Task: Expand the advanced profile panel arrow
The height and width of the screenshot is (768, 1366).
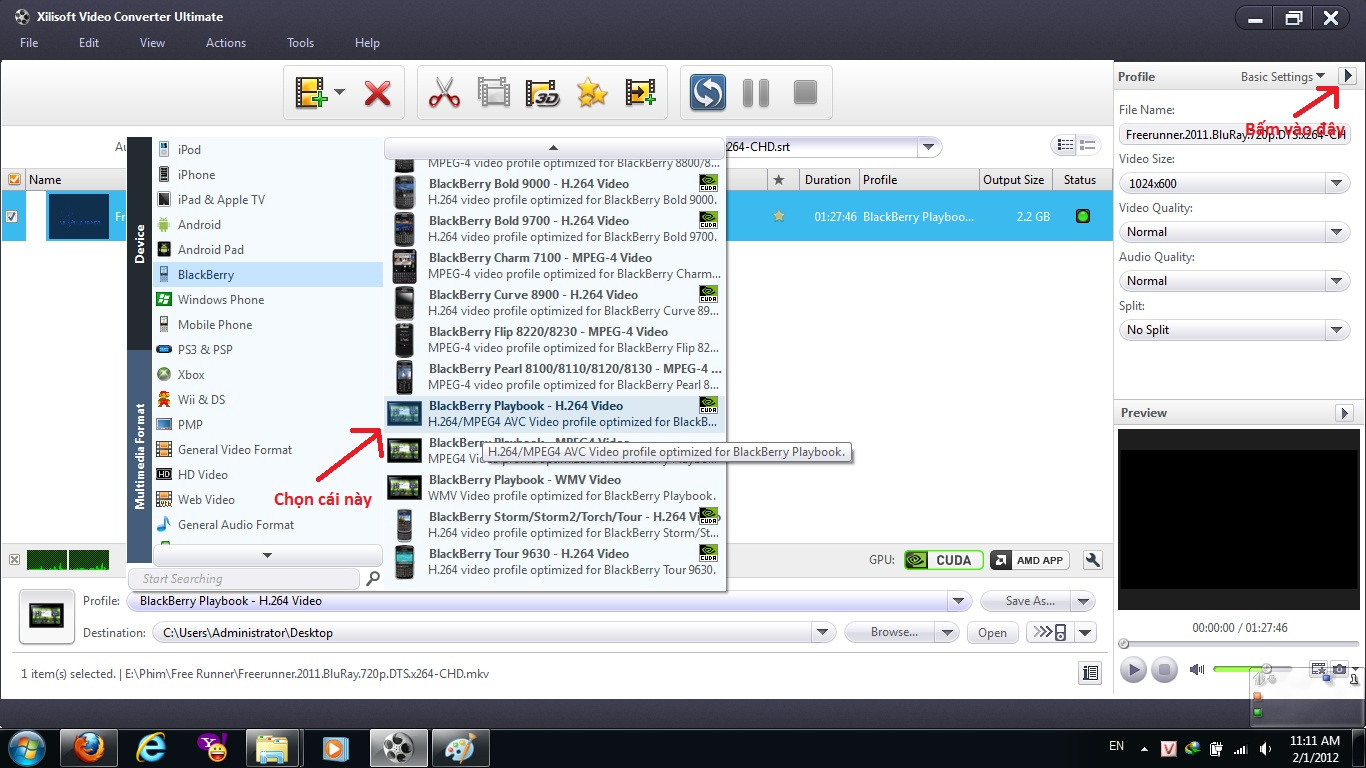Action: click(1347, 76)
